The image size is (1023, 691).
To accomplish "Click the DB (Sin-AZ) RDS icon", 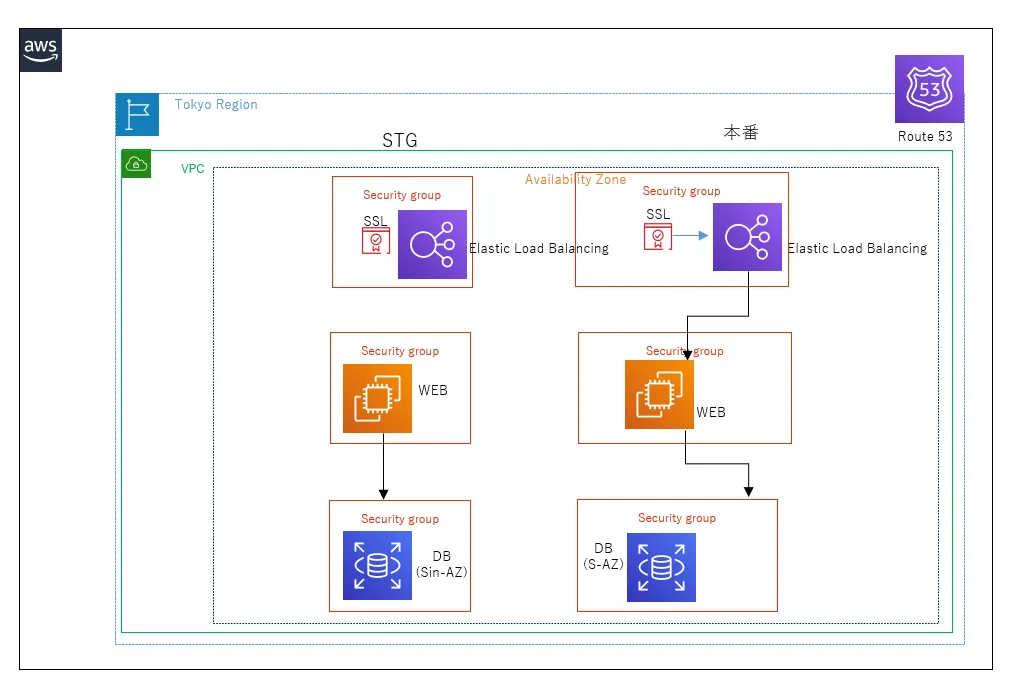I will [377, 565].
